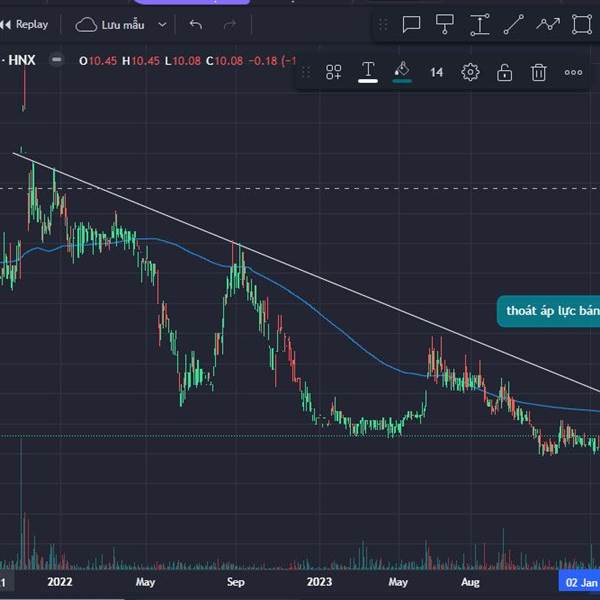Click the 02 Jan date marker
Screen dimensions: 600x600
[579, 582]
